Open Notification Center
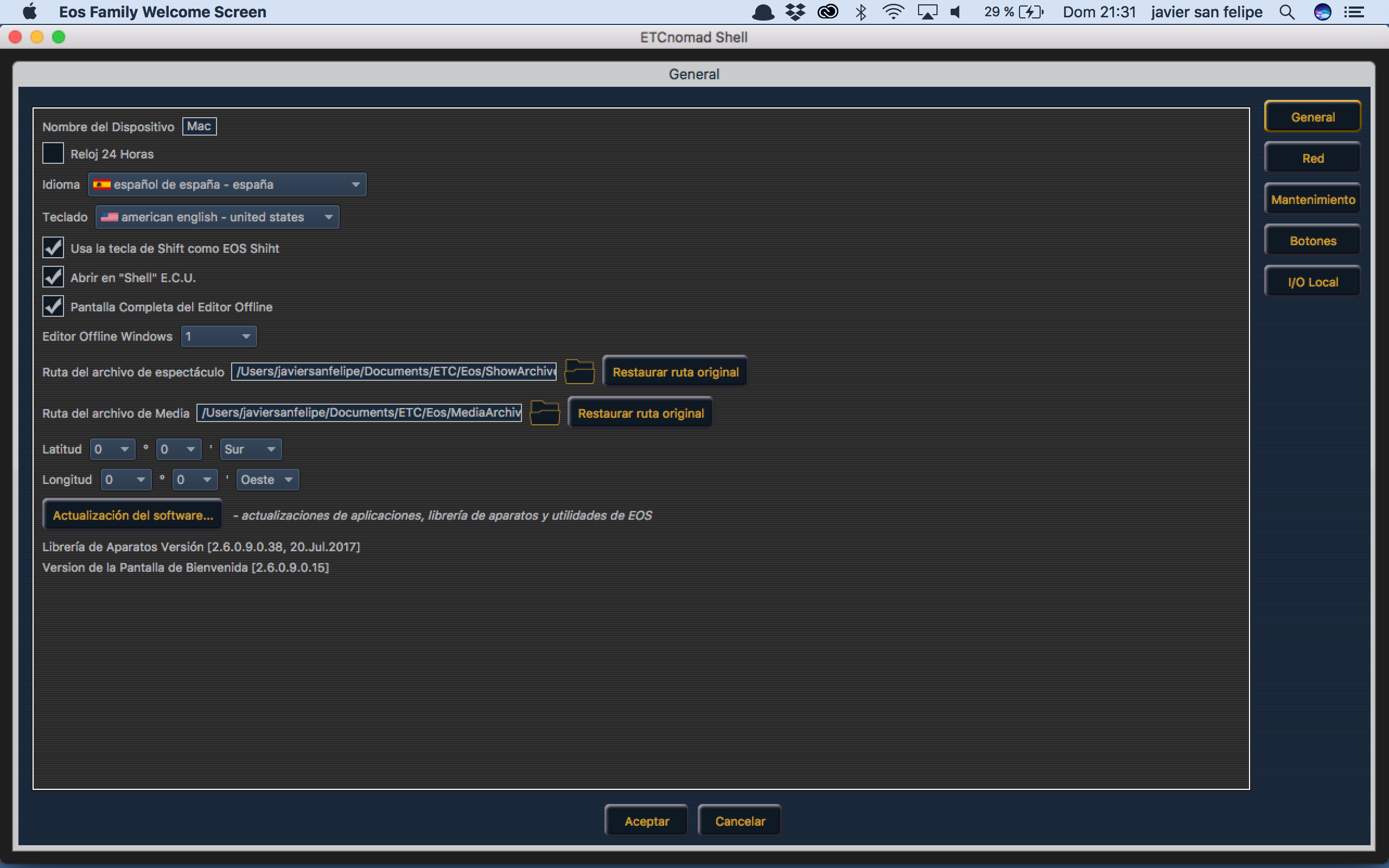 tap(1355, 12)
